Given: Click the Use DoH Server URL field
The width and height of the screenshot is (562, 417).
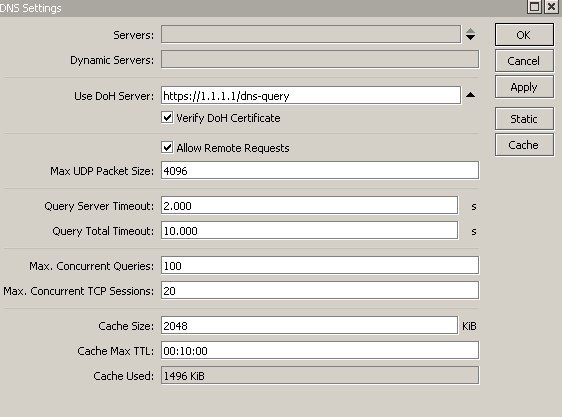Looking at the screenshot, I should 311,95.
